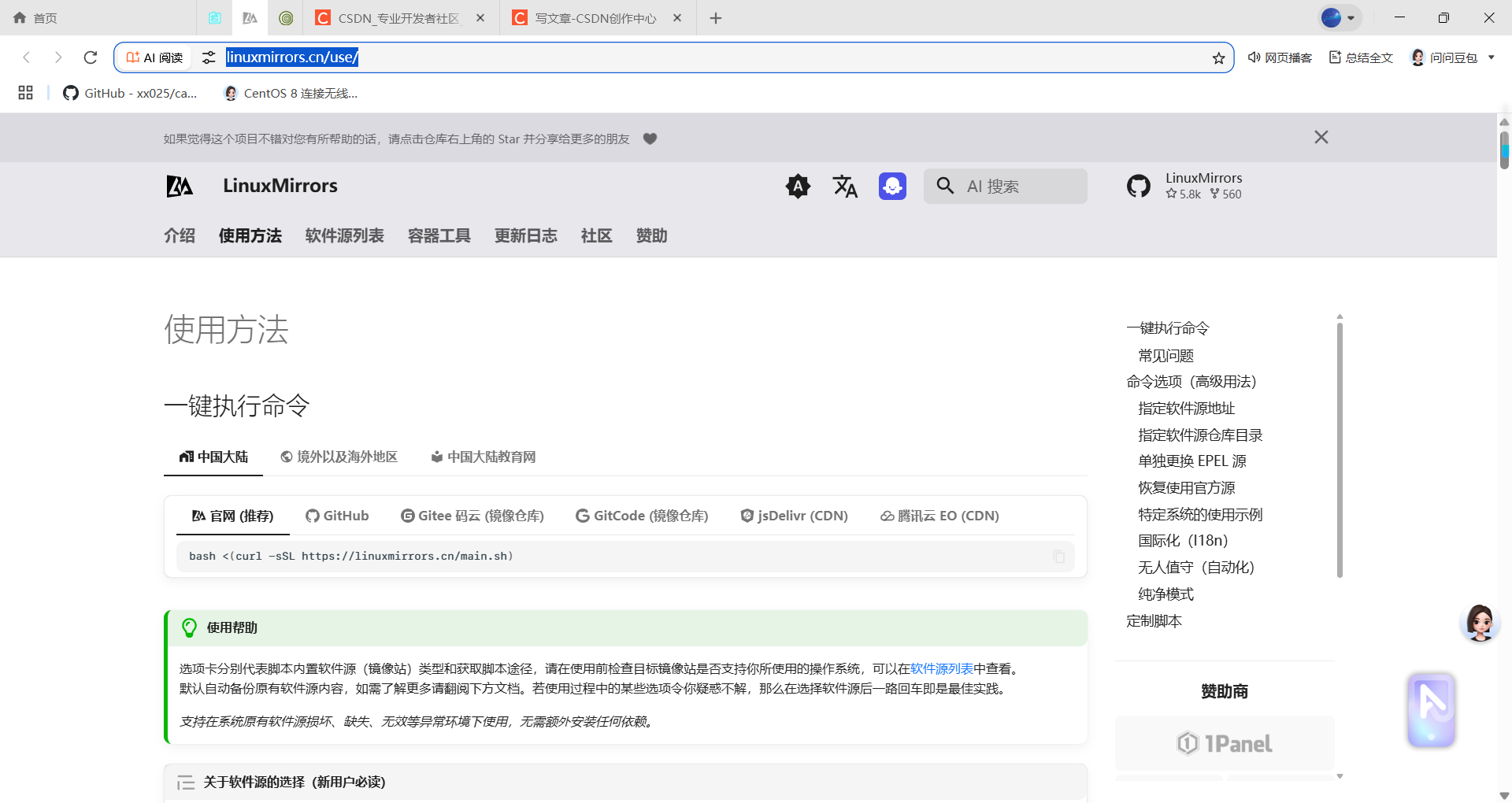The width and height of the screenshot is (1512, 803).
Task: Select GitCode (镜像仓库) source tab
Action: tap(642, 516)
